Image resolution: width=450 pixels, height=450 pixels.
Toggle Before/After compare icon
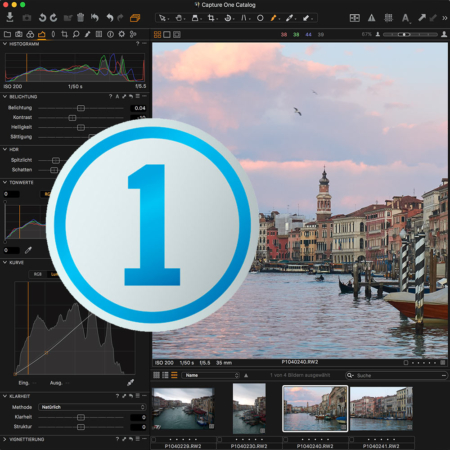[x=355, y=18]
